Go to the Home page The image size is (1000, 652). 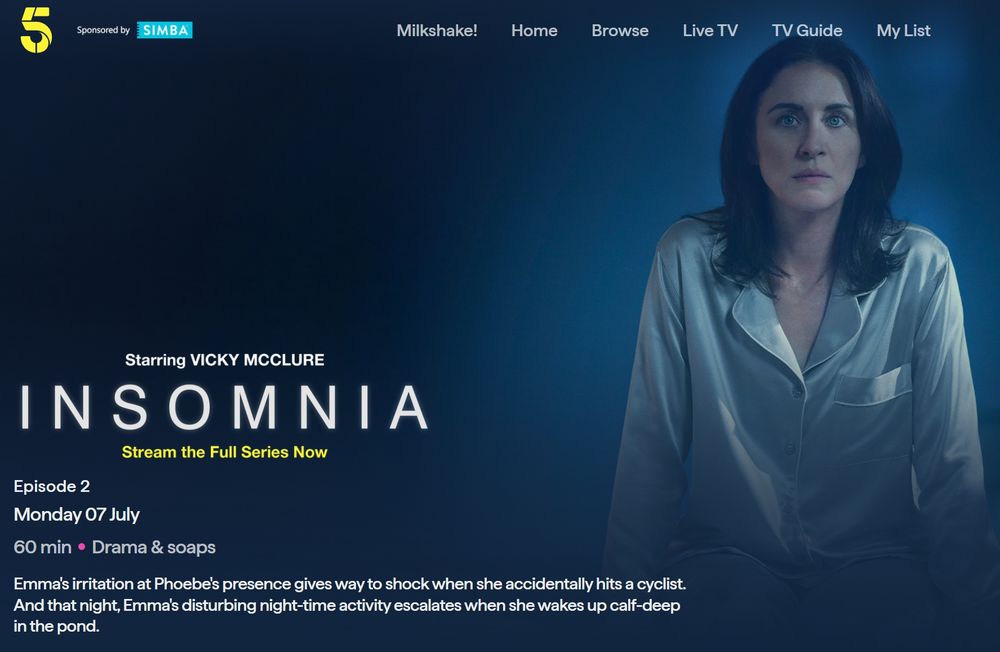(534, 31)
